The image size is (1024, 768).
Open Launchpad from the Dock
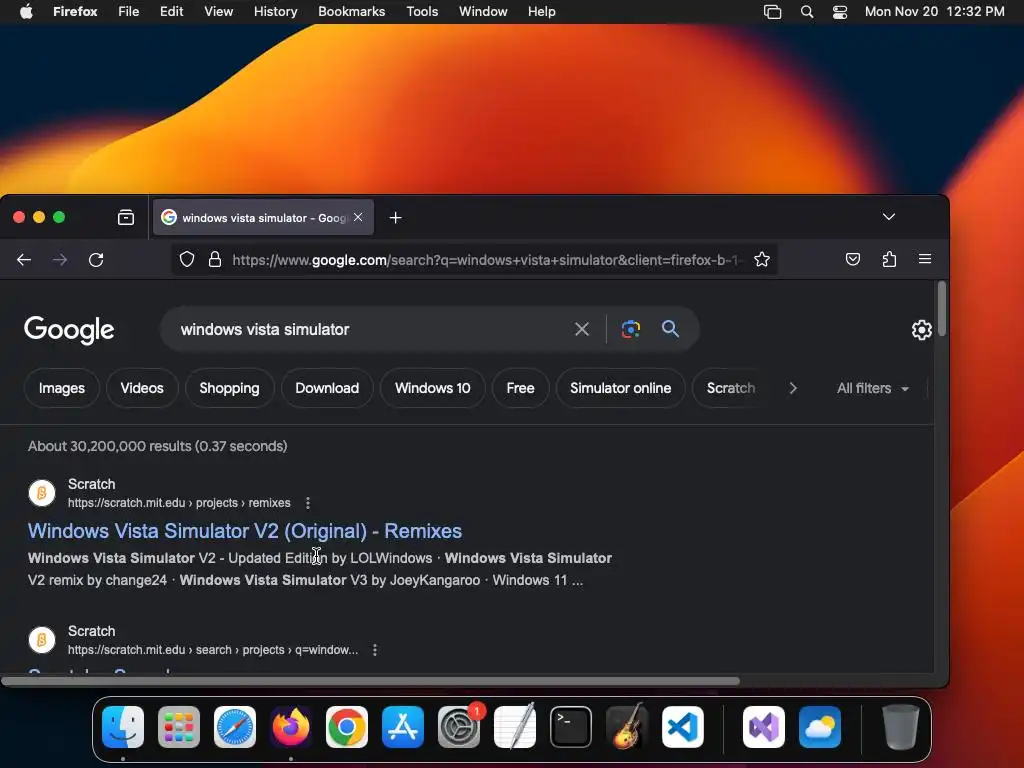pos(179,727)
